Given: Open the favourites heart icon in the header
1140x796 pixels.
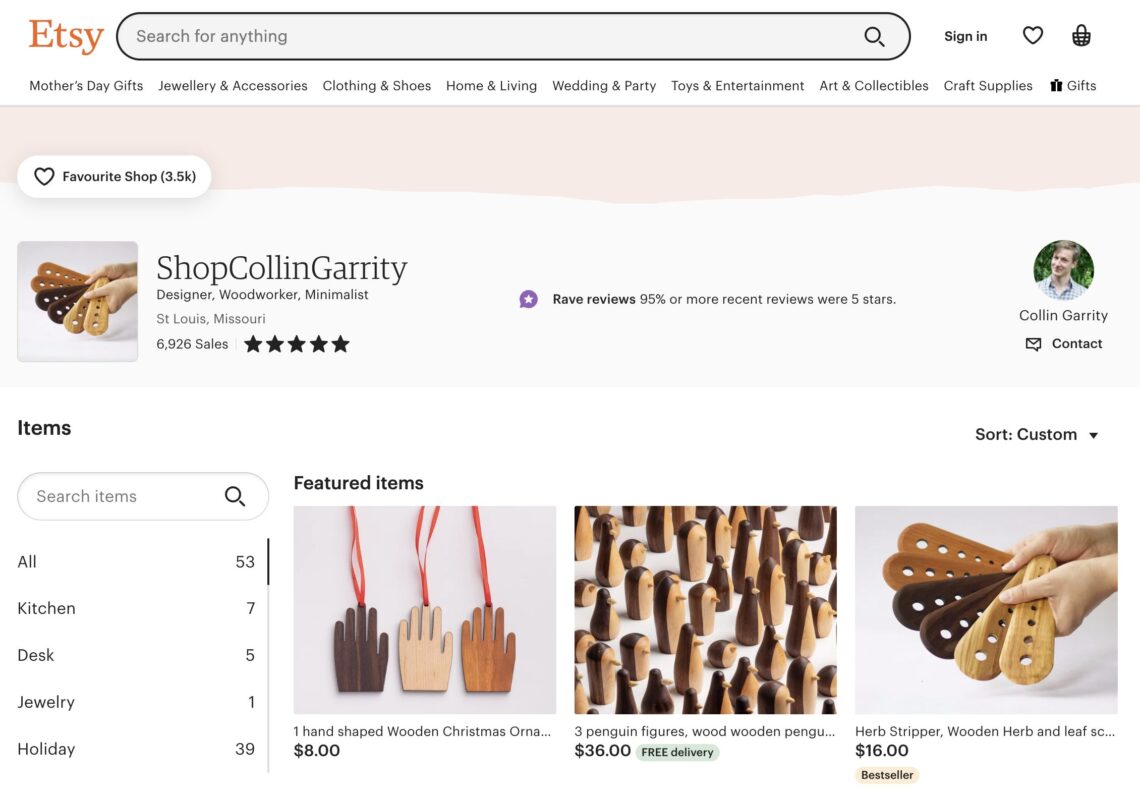Looking at the screenshot, I should point(1033,35).
